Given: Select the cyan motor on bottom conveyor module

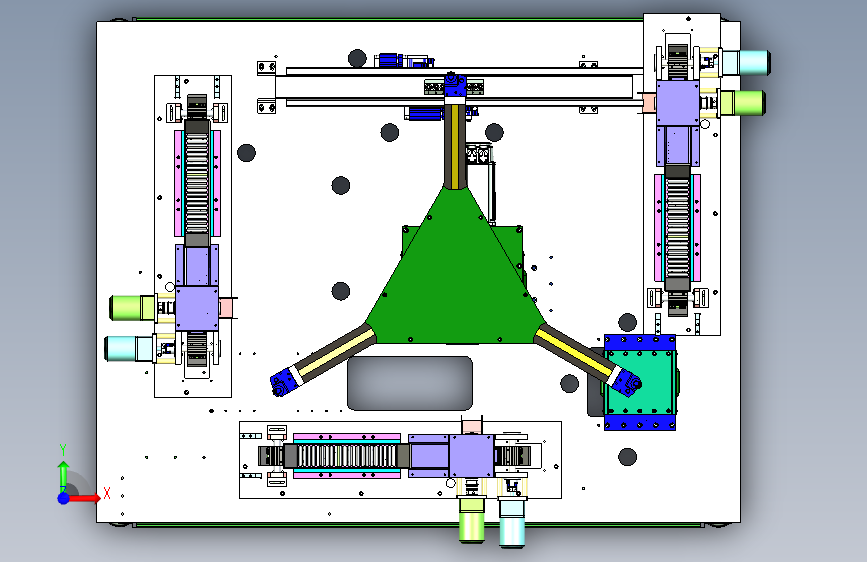Looking at the screenshot, I should click(512, 522).
